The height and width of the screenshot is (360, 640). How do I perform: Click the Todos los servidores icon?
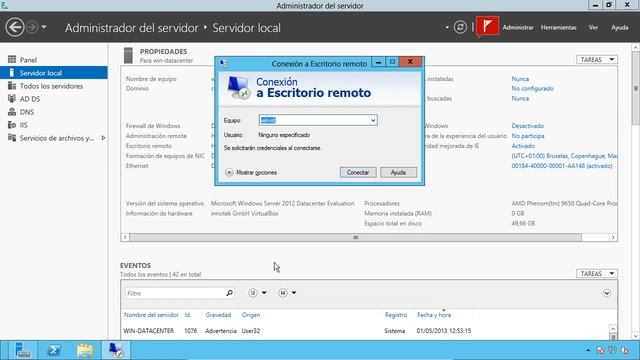tap(12, 86)
